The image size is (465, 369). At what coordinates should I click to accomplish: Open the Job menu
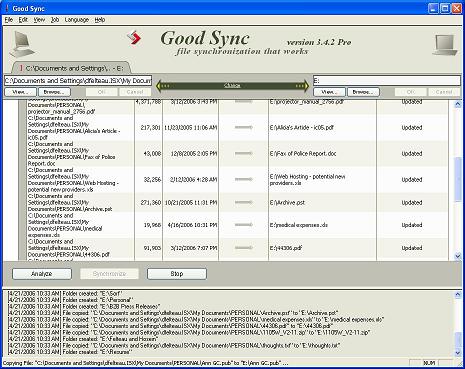click(x=55, y=20)
